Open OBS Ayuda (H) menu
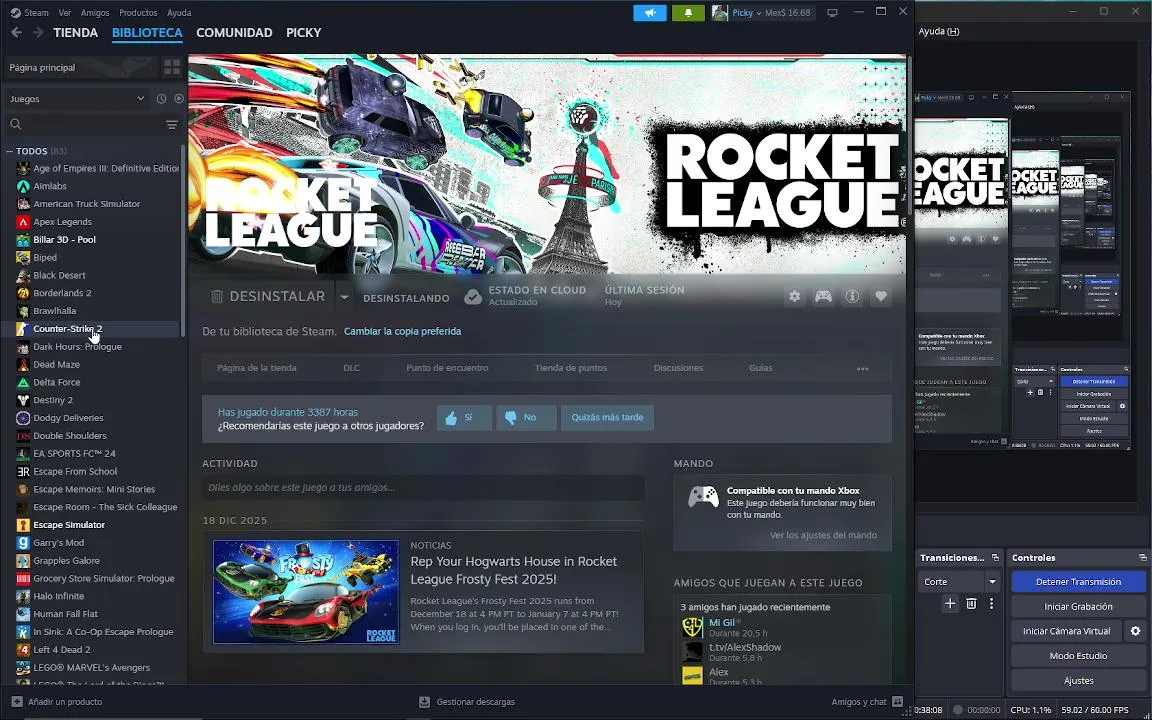Screen dimensions: 1152x720 939,31
